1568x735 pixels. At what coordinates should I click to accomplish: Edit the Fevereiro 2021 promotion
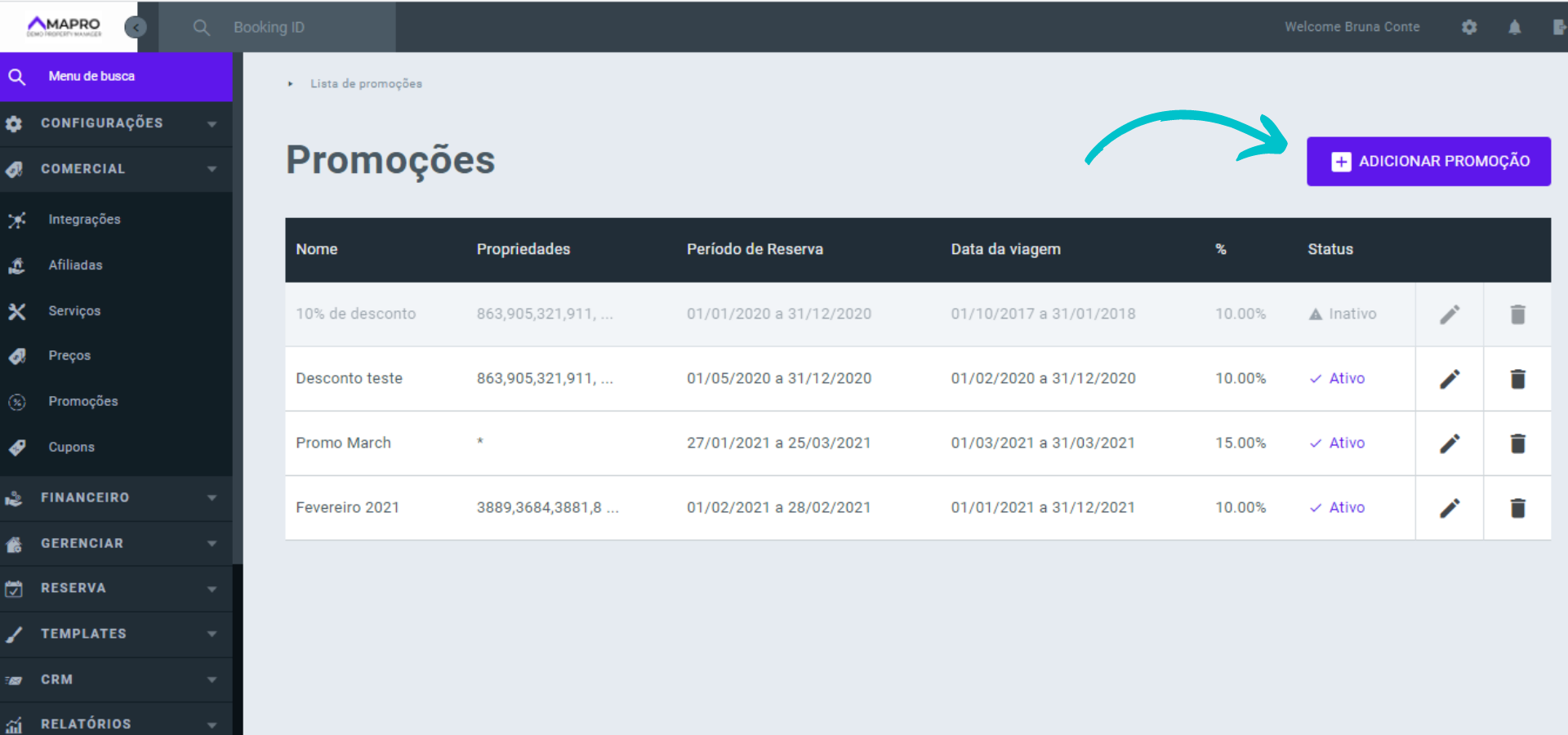point(1449,508)
